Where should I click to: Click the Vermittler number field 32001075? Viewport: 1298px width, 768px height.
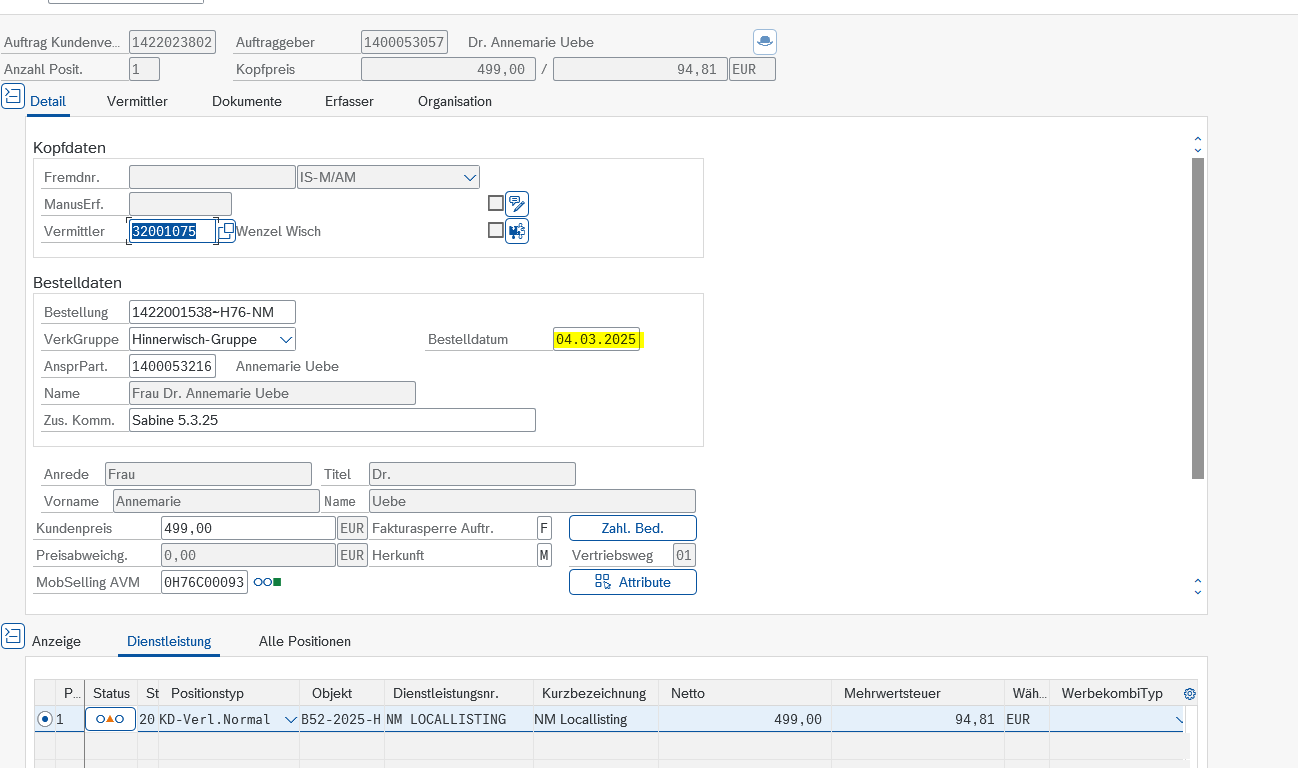click(x=173, y=231)
